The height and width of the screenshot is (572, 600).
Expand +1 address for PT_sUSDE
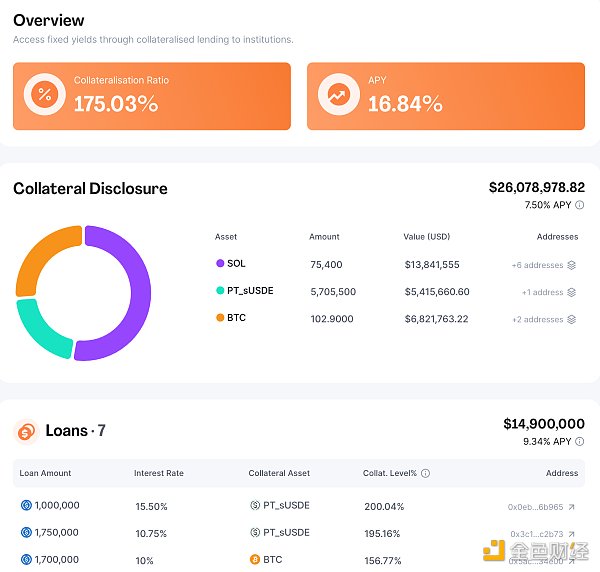pyautogui.click(x=543, y=292)
